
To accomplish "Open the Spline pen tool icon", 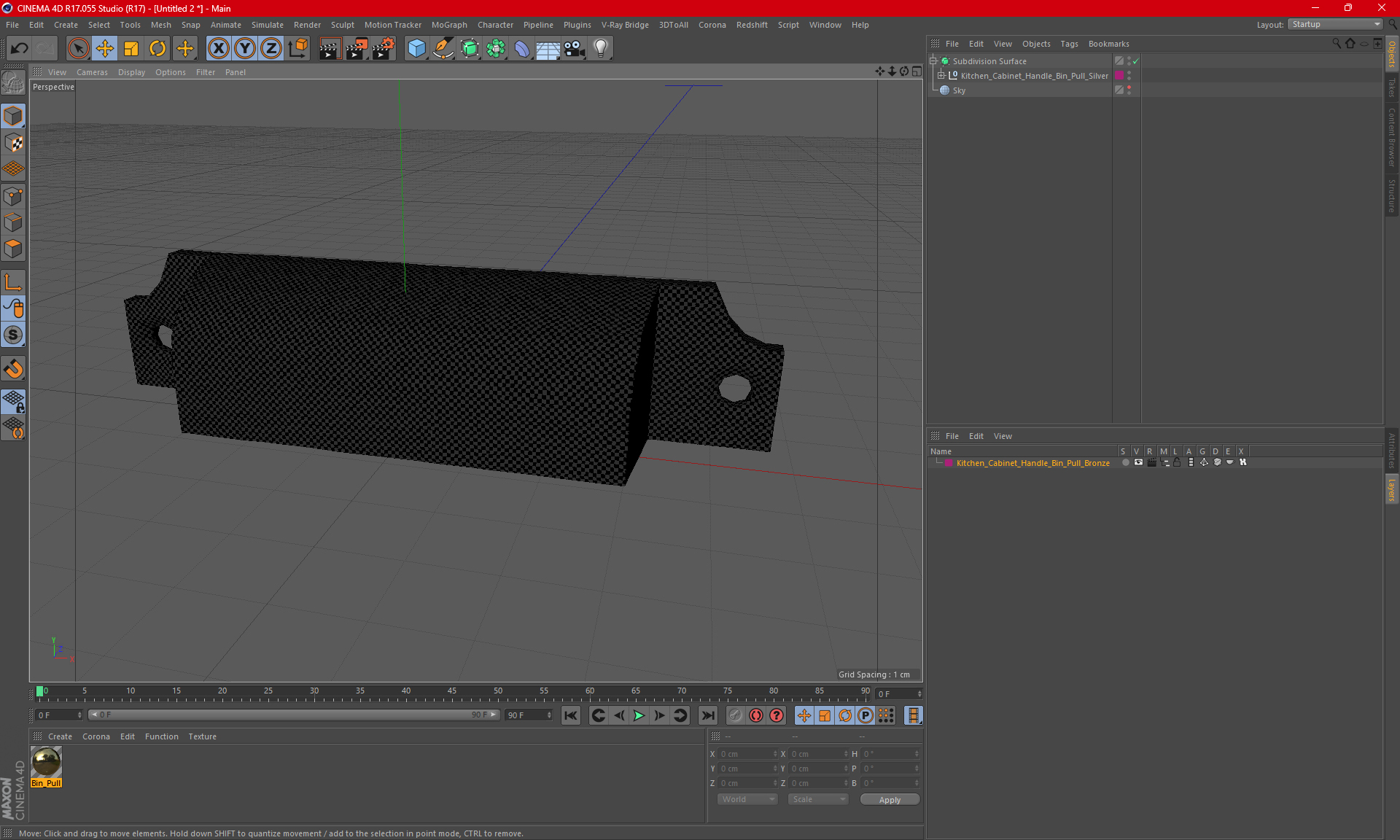I will [x=443, y=48].
